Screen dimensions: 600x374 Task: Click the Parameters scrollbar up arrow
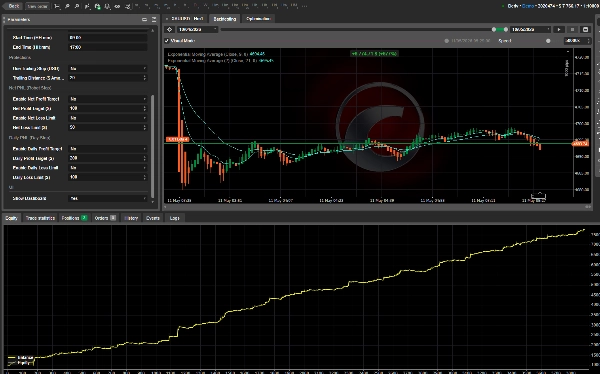[x=153, y=30]
